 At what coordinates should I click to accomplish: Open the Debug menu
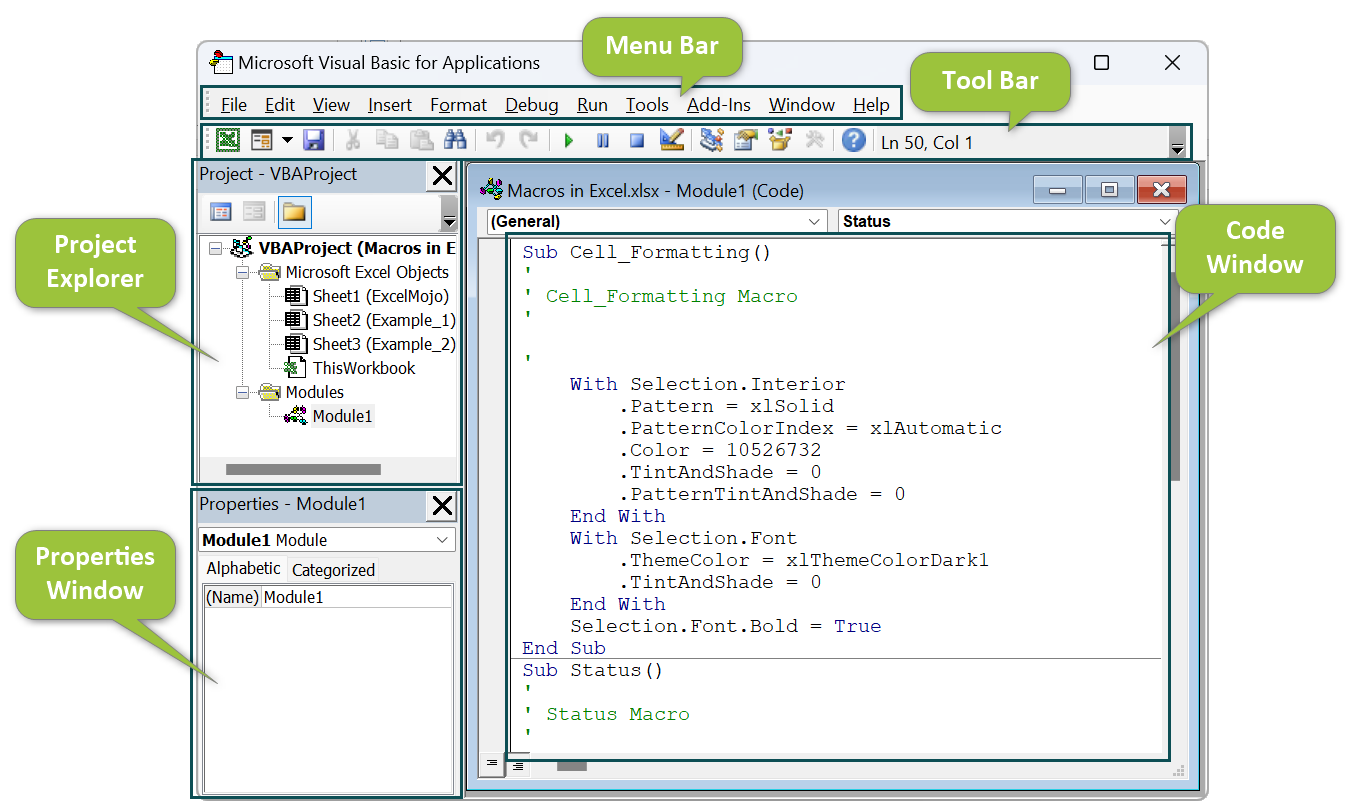pyautogui.click(x=532, y=104)
